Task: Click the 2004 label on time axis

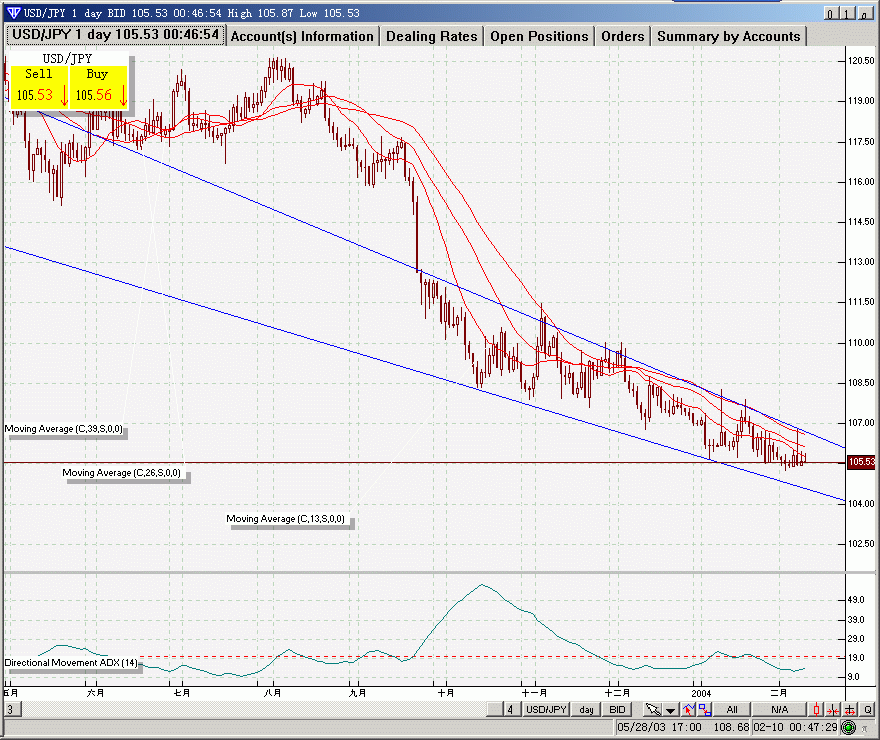Action: click(x=701, y=693)
